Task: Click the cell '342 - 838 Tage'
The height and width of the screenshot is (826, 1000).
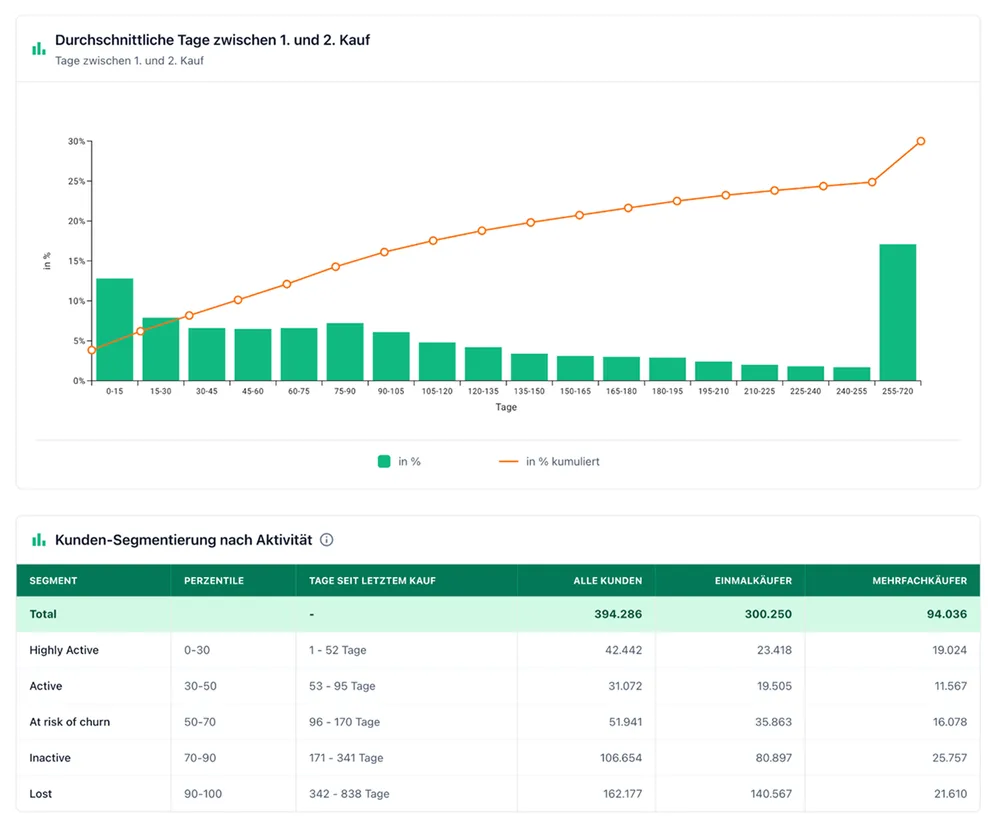Action: (x=349, y=793)
